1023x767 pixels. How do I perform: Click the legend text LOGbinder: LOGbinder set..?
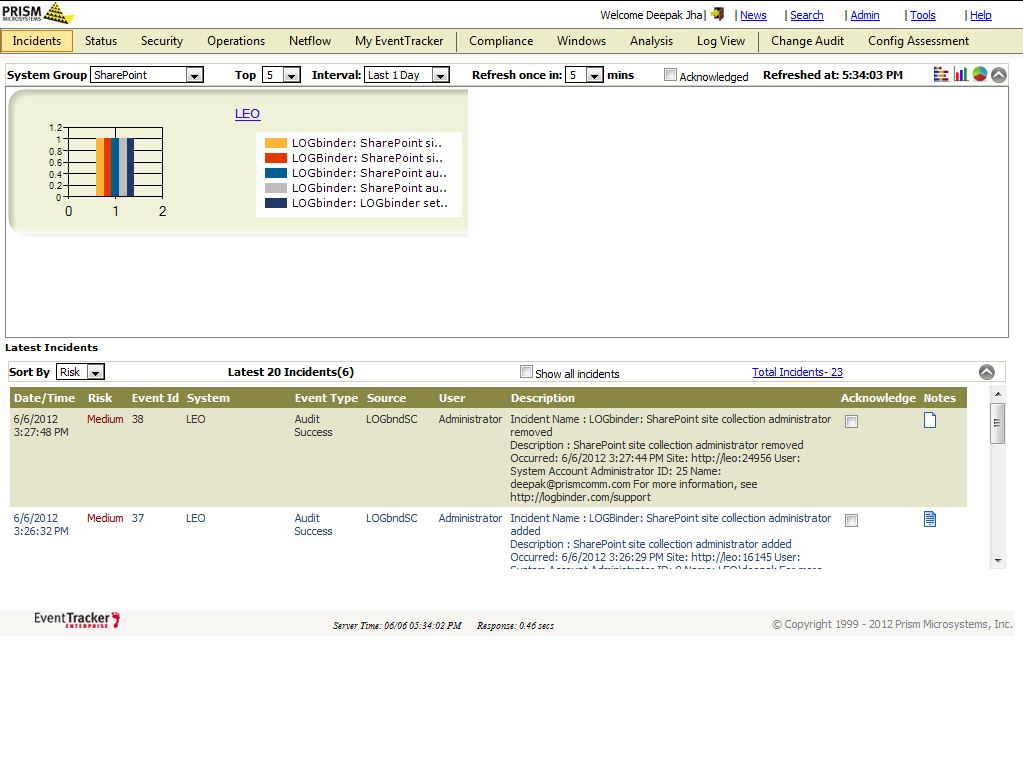point(370,203)
